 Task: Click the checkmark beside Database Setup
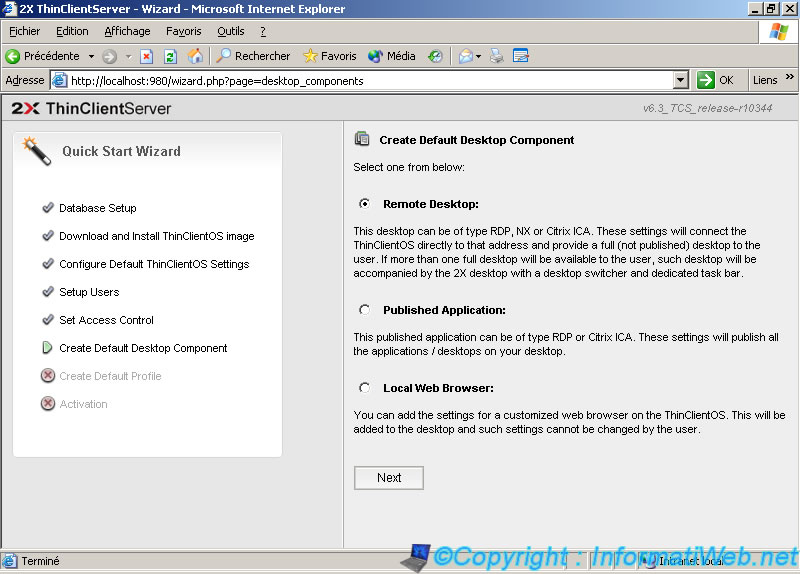pyautogui.click(x=48, y=208)
